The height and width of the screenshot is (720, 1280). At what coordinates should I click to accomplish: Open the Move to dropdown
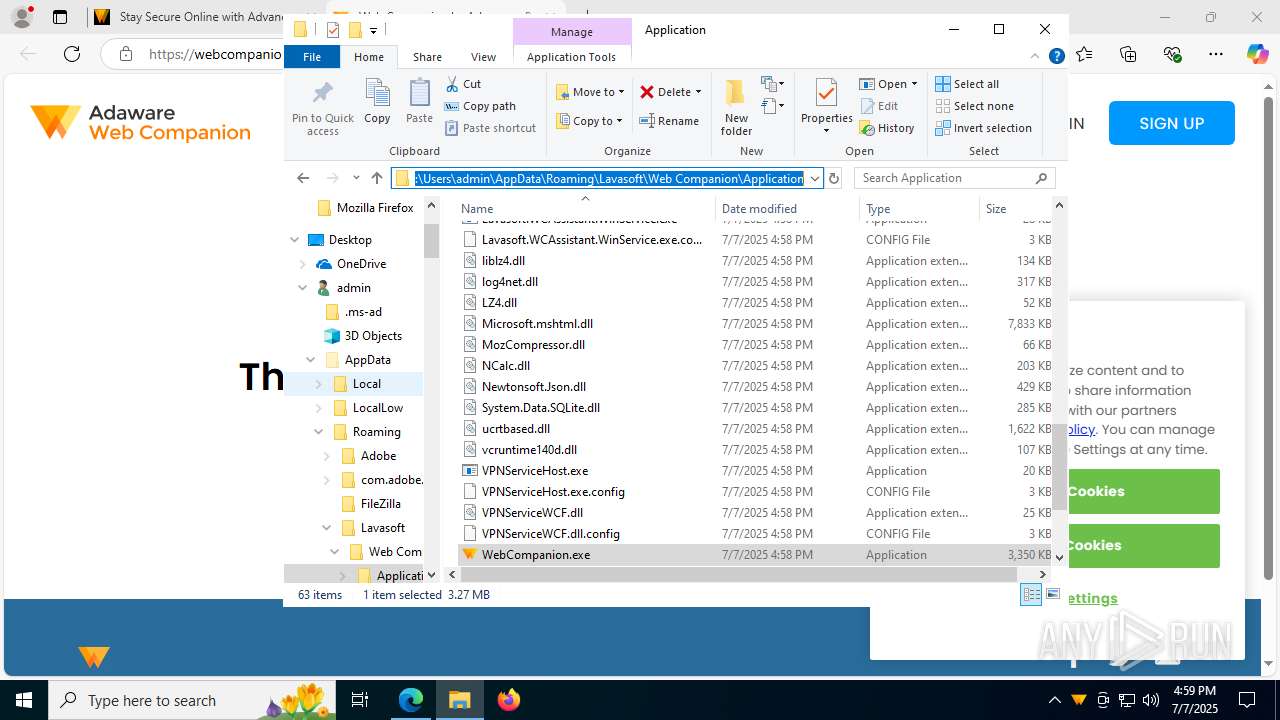tap(590, 92)
